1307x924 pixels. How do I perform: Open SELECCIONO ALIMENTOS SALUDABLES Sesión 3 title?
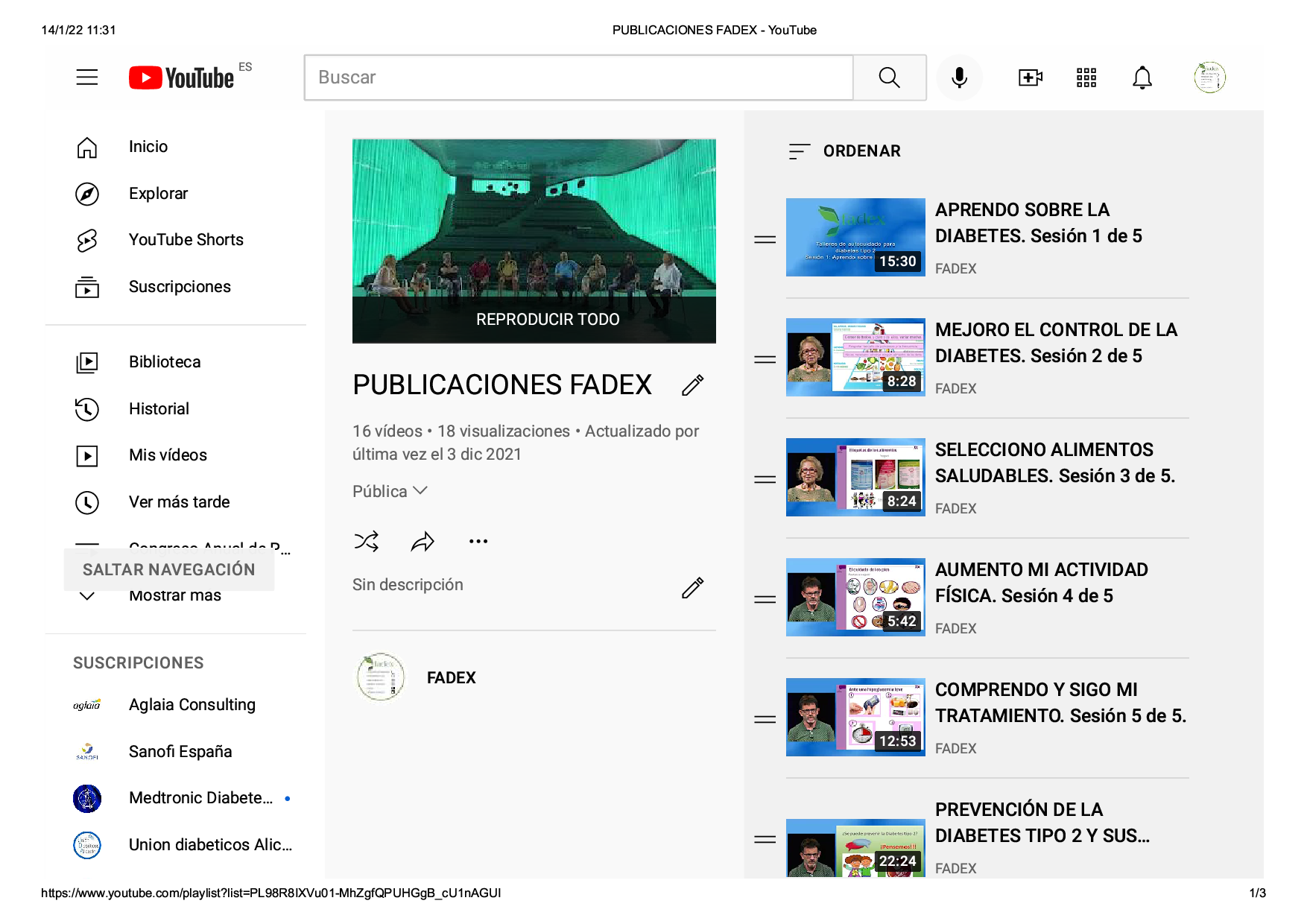point(1055,463)
